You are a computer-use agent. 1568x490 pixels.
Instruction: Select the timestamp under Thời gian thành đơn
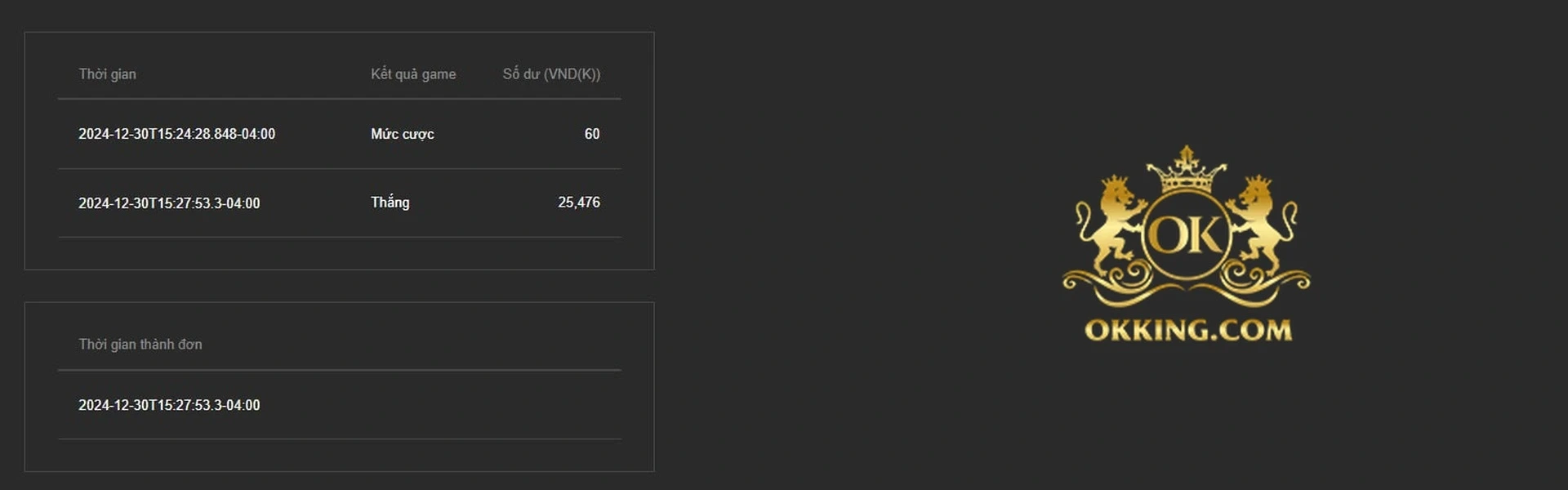coord(169,405)
